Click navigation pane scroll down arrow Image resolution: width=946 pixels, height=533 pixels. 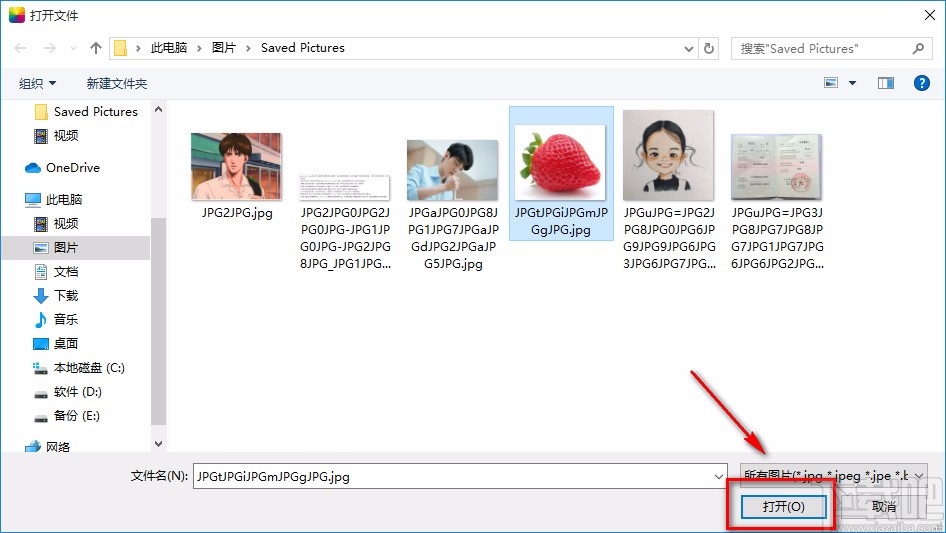click(x=158, y=444)
